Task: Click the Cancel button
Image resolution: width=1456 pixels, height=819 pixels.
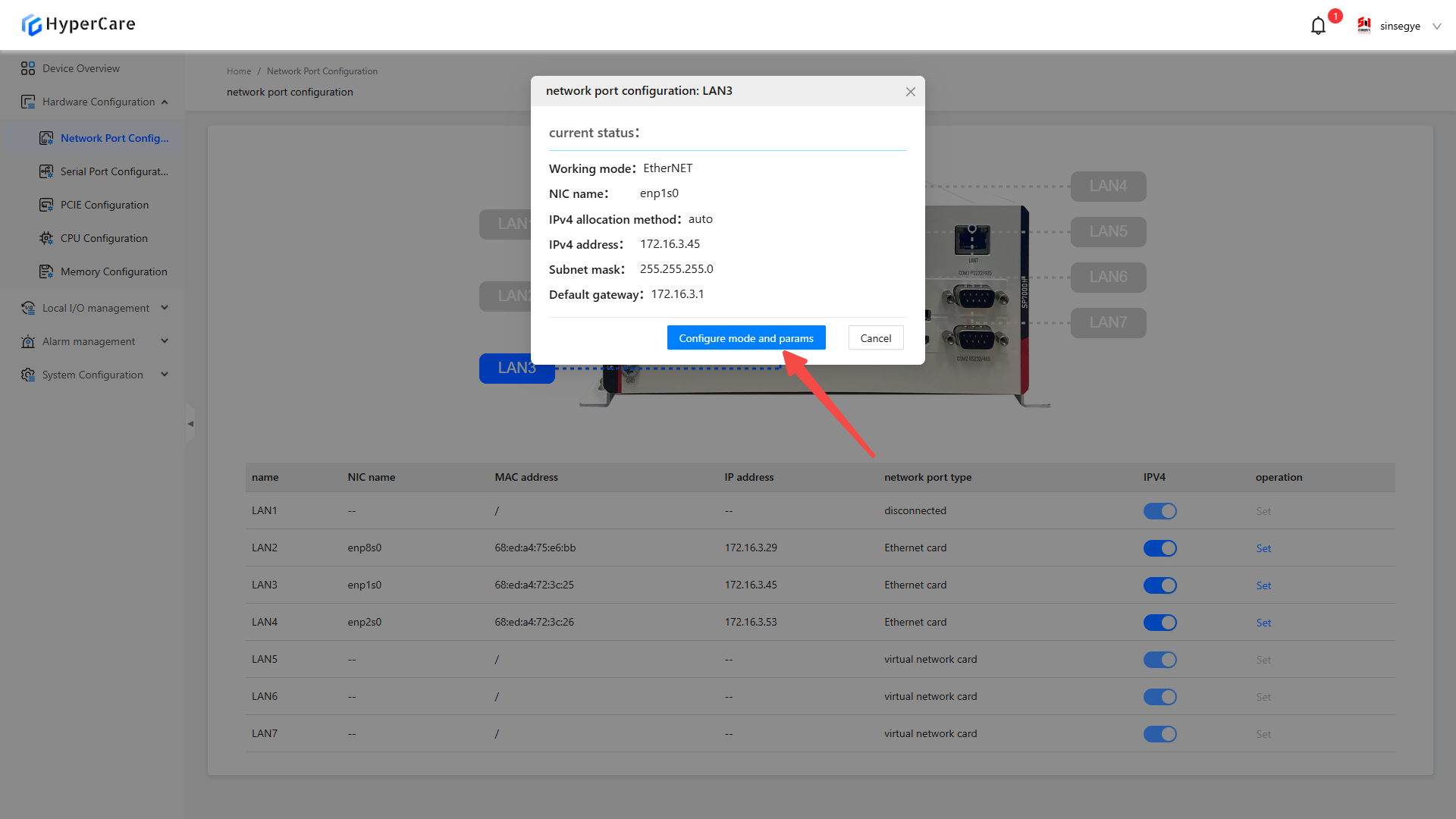Action: coord(875,338)
